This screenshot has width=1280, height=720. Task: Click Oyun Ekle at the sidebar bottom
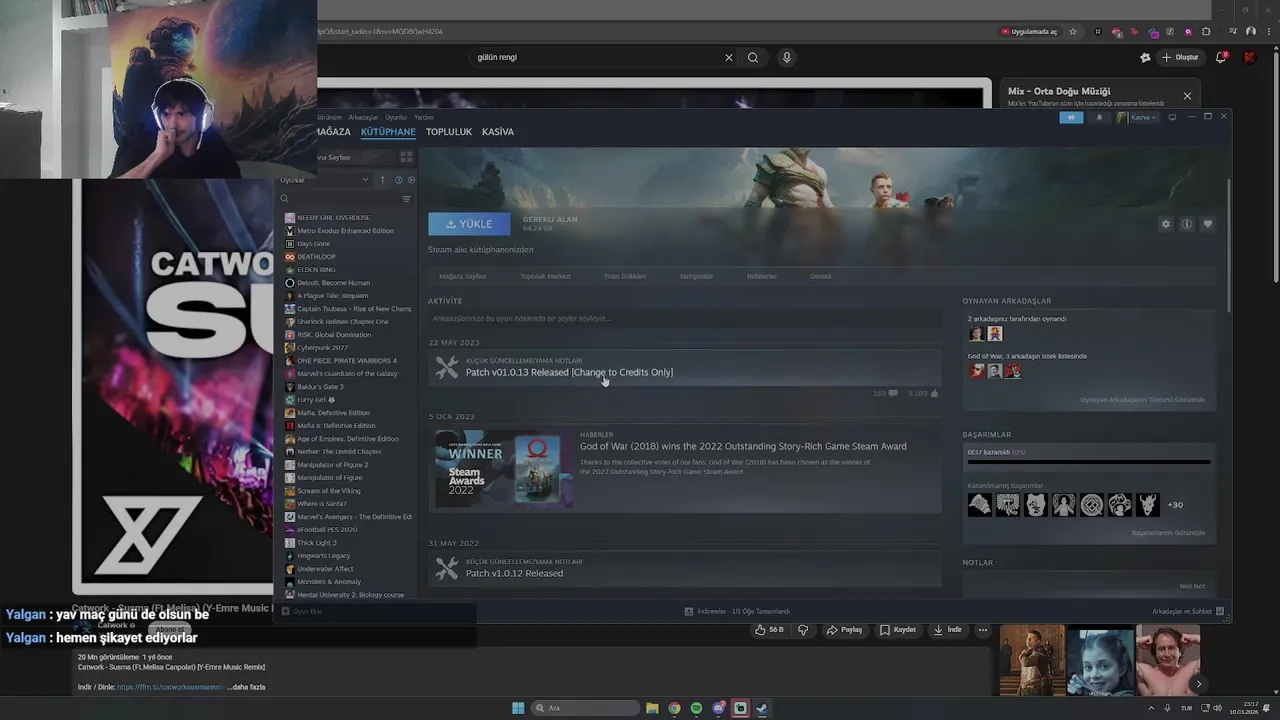[302, 611]
